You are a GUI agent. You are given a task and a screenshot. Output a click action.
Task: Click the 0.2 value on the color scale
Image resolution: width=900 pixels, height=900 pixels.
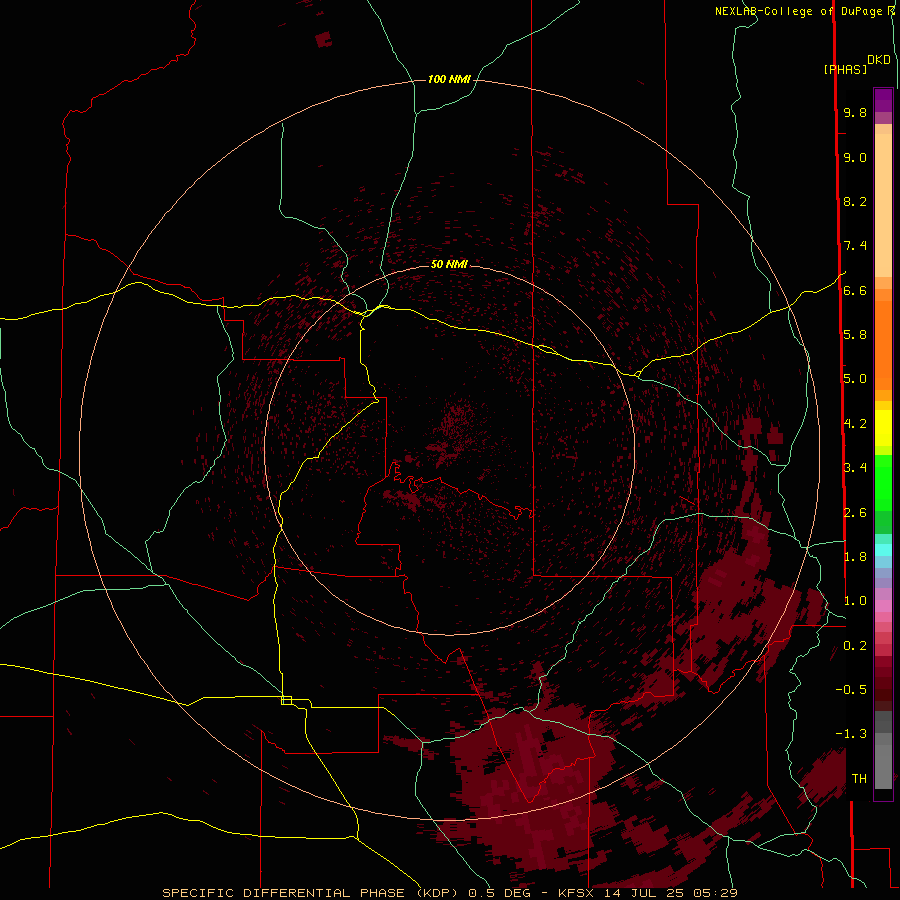point(855,645)
